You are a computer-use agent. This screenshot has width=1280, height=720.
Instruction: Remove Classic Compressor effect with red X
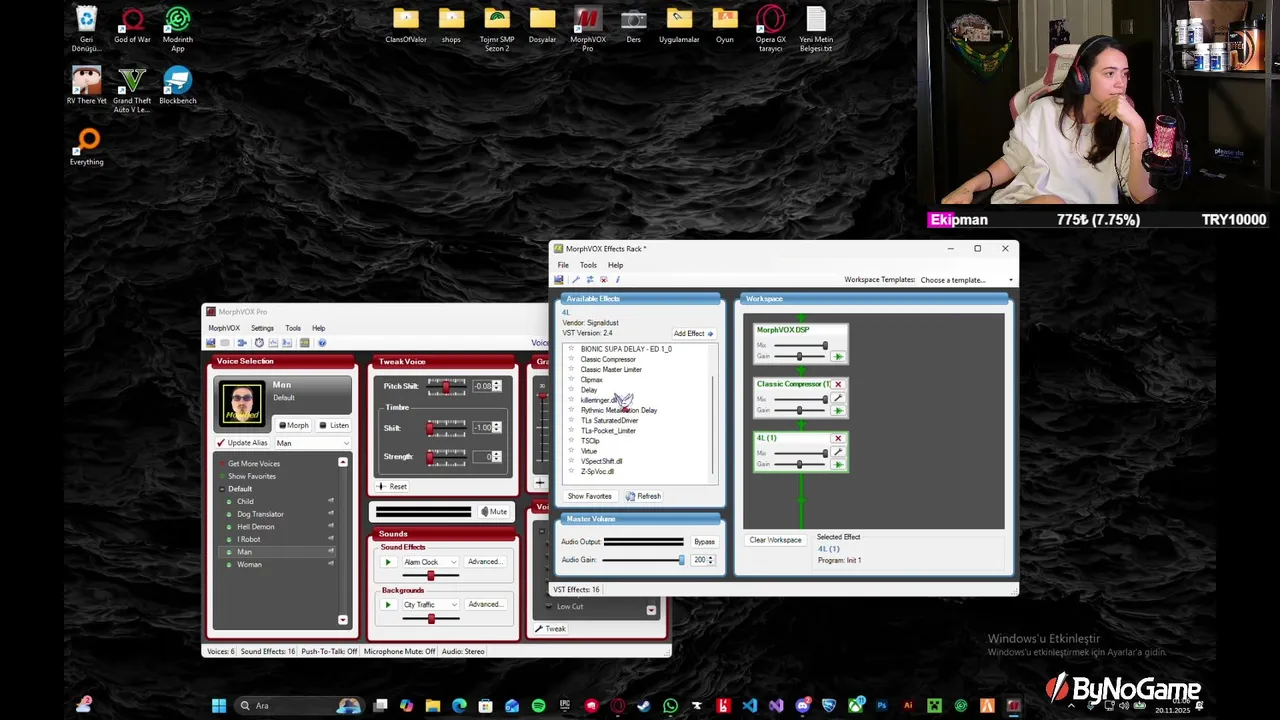[x=838, y=384]
